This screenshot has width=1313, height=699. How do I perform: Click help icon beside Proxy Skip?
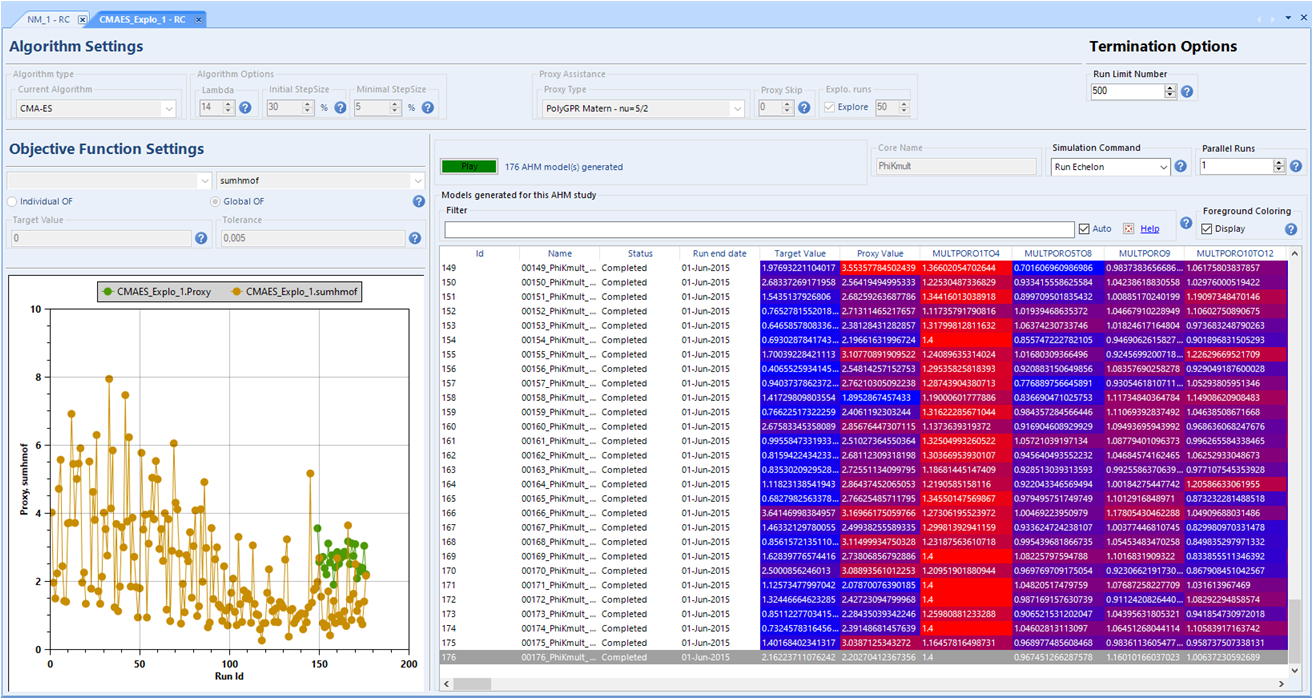click(805, 108)
